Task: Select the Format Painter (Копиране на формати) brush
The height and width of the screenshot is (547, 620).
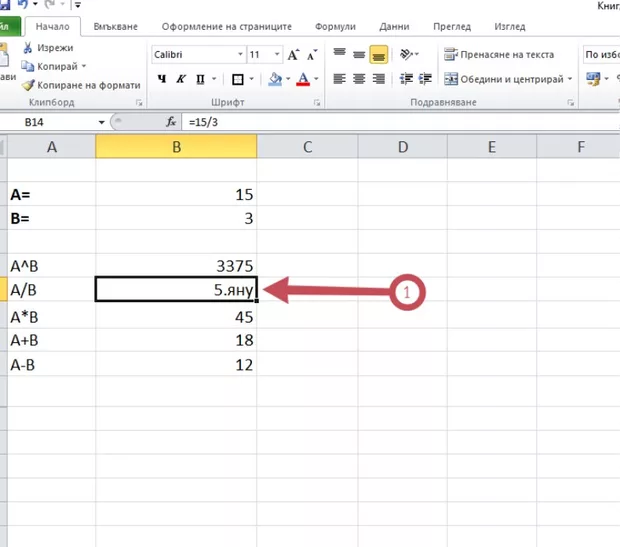Action: (28, 85)
